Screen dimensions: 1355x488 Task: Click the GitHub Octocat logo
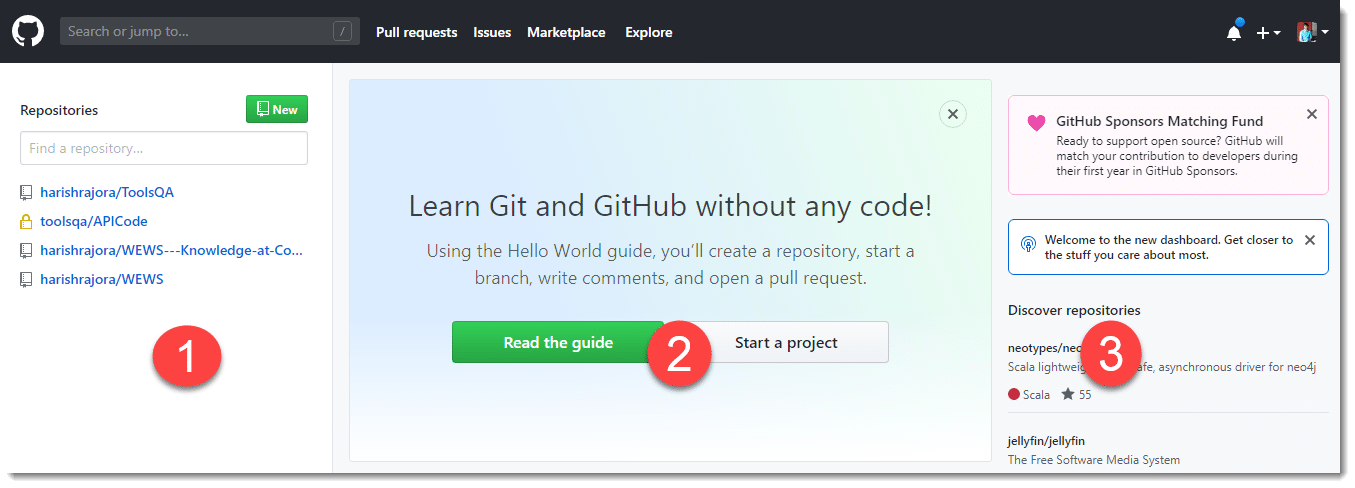coord(28,32)
